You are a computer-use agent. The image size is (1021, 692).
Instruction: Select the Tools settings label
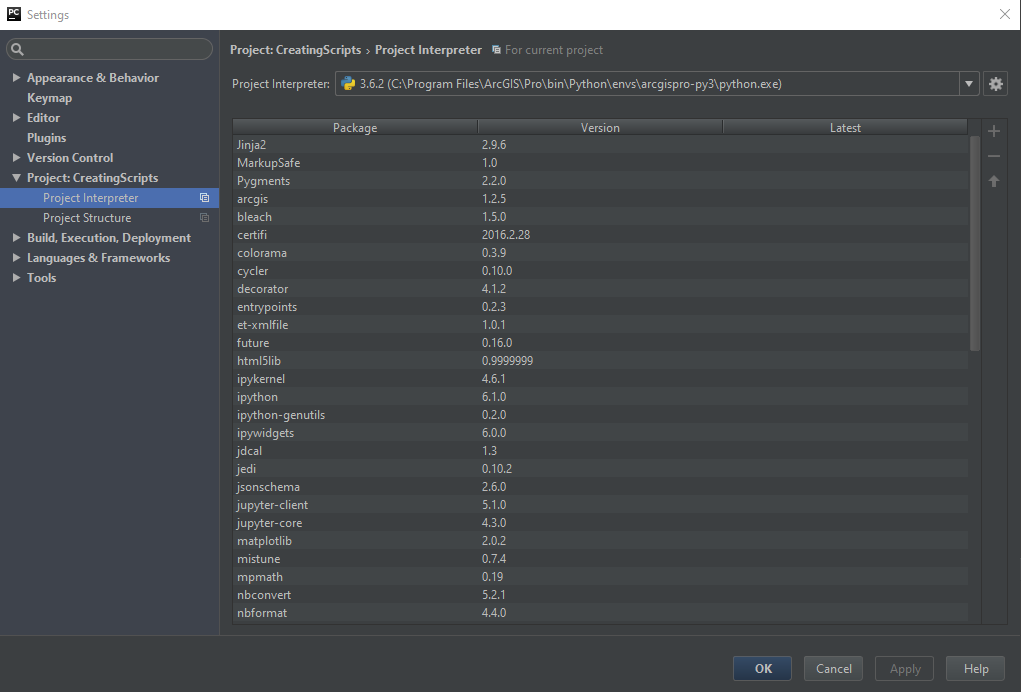coord(42,278)
